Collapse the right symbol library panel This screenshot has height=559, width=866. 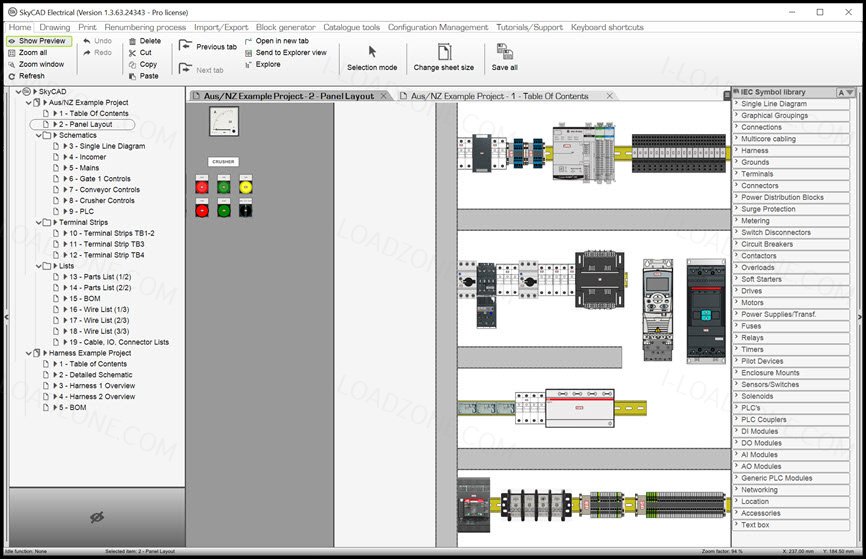point(859,317)
